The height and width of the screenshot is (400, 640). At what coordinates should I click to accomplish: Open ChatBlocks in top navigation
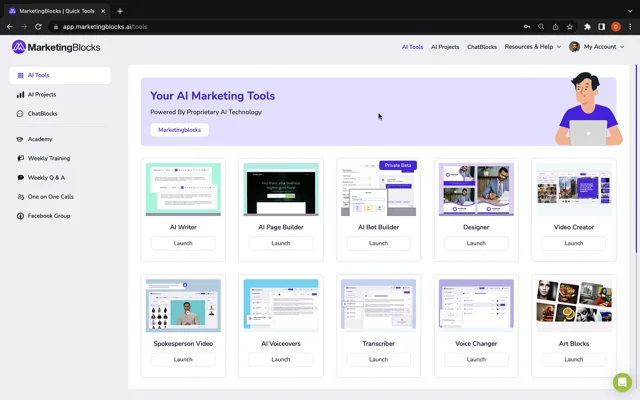click(x=482, y=47)
